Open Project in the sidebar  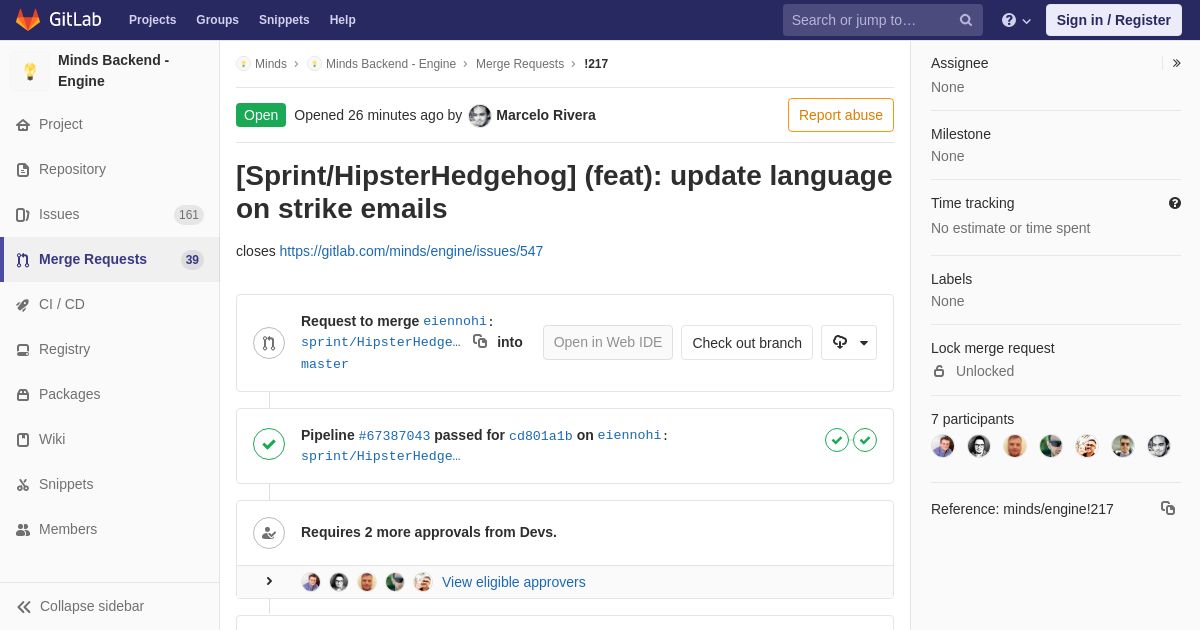click(x=110, y=124)
